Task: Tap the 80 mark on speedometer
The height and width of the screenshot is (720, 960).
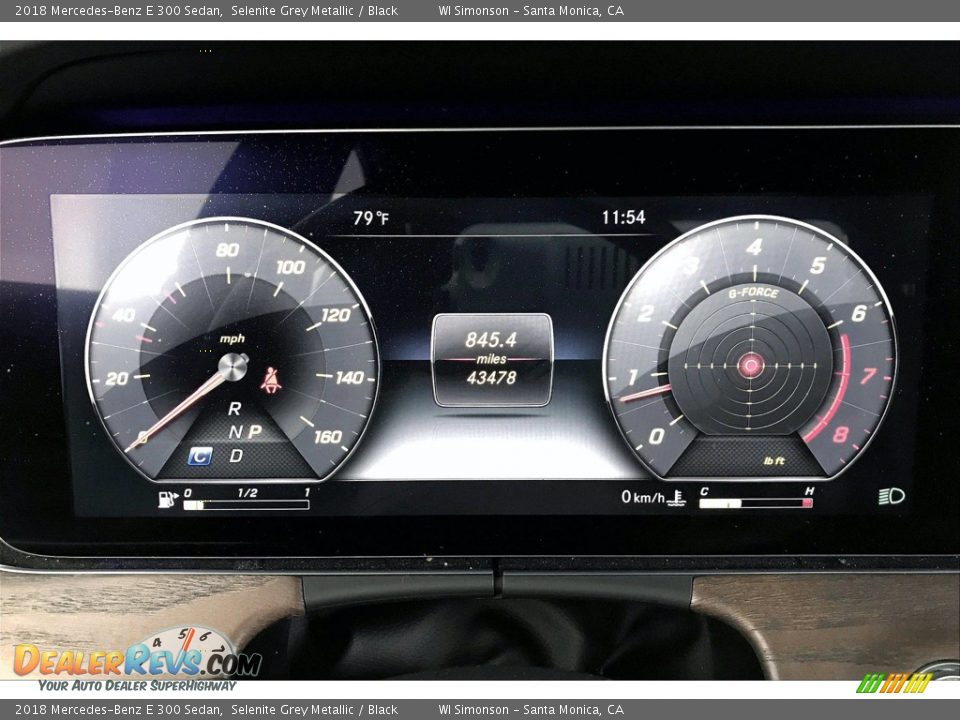Action: pos(227,250)
